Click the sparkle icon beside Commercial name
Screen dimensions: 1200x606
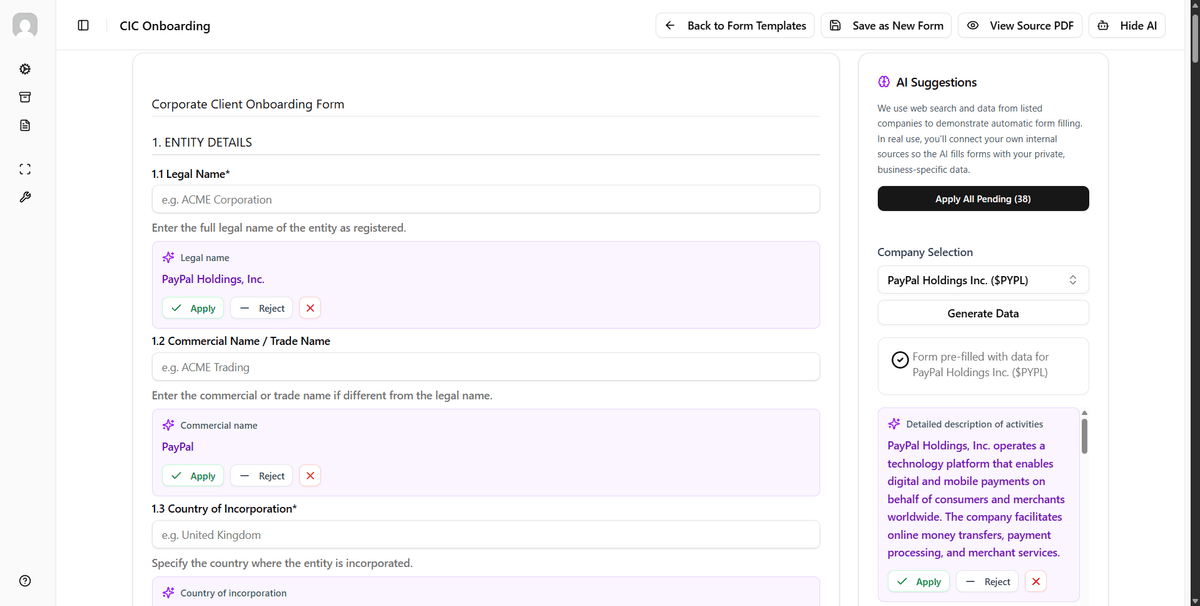(168, 426)
